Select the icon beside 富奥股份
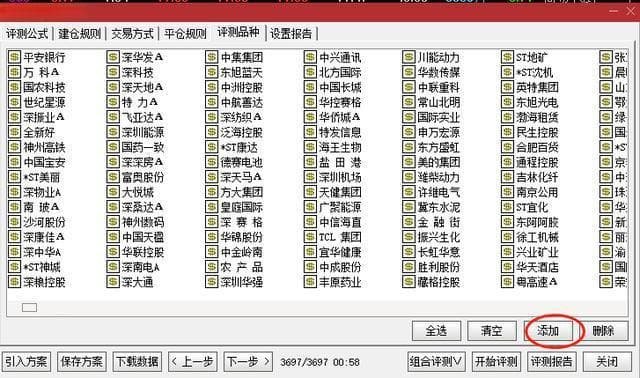The width and height of the screenshot is (640, 378). [x=113, y=177]
